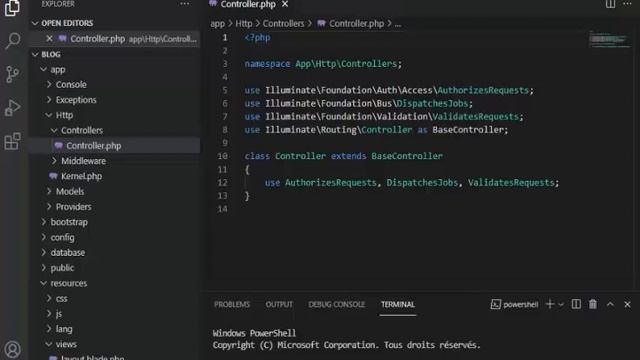The height and width of the screenshot is (360, 640).
Task: Kill terminal with trash icon
Action: click(x=593, y=304)
